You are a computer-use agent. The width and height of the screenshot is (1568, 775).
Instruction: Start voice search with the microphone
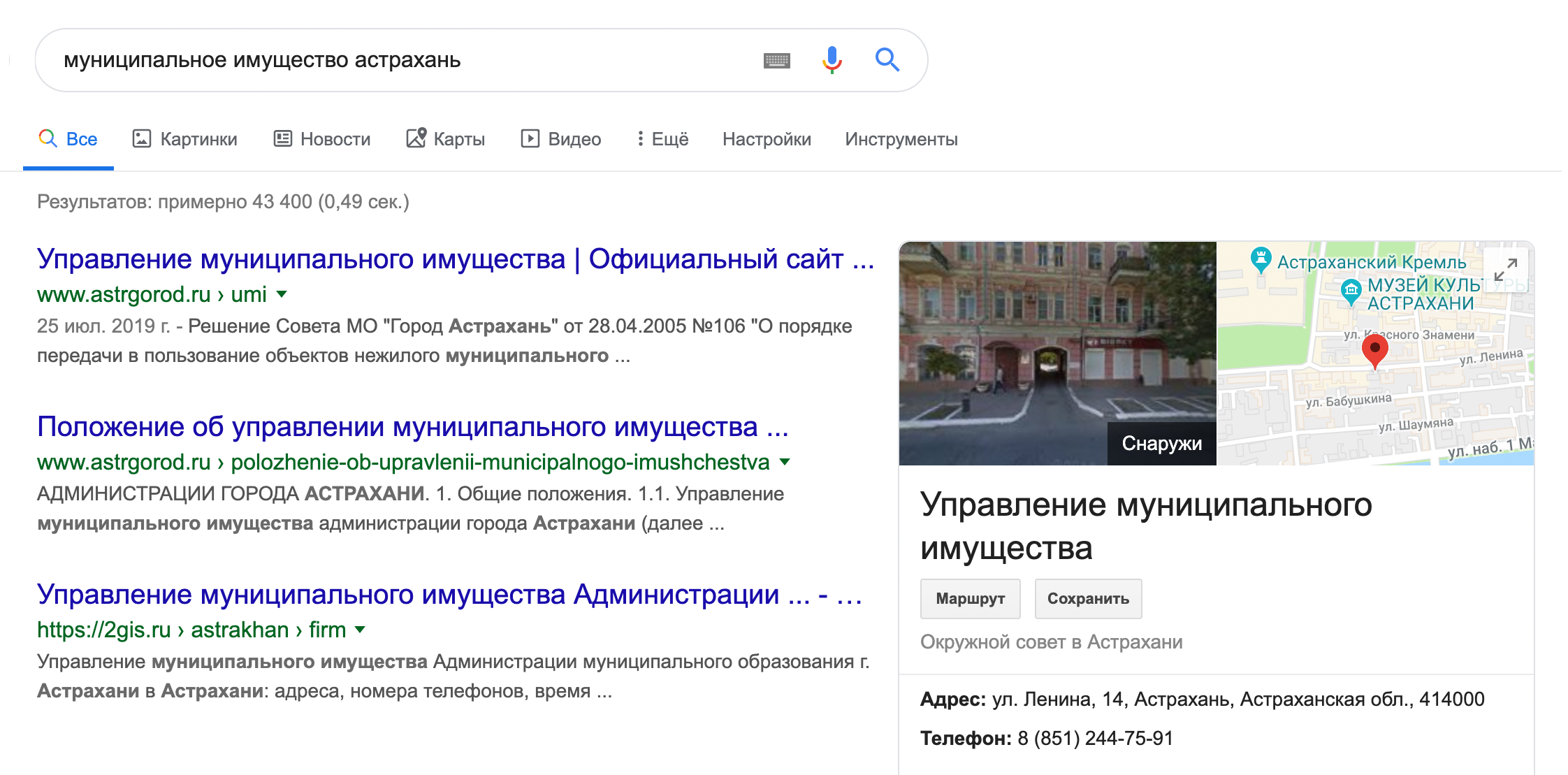point(832,60)
